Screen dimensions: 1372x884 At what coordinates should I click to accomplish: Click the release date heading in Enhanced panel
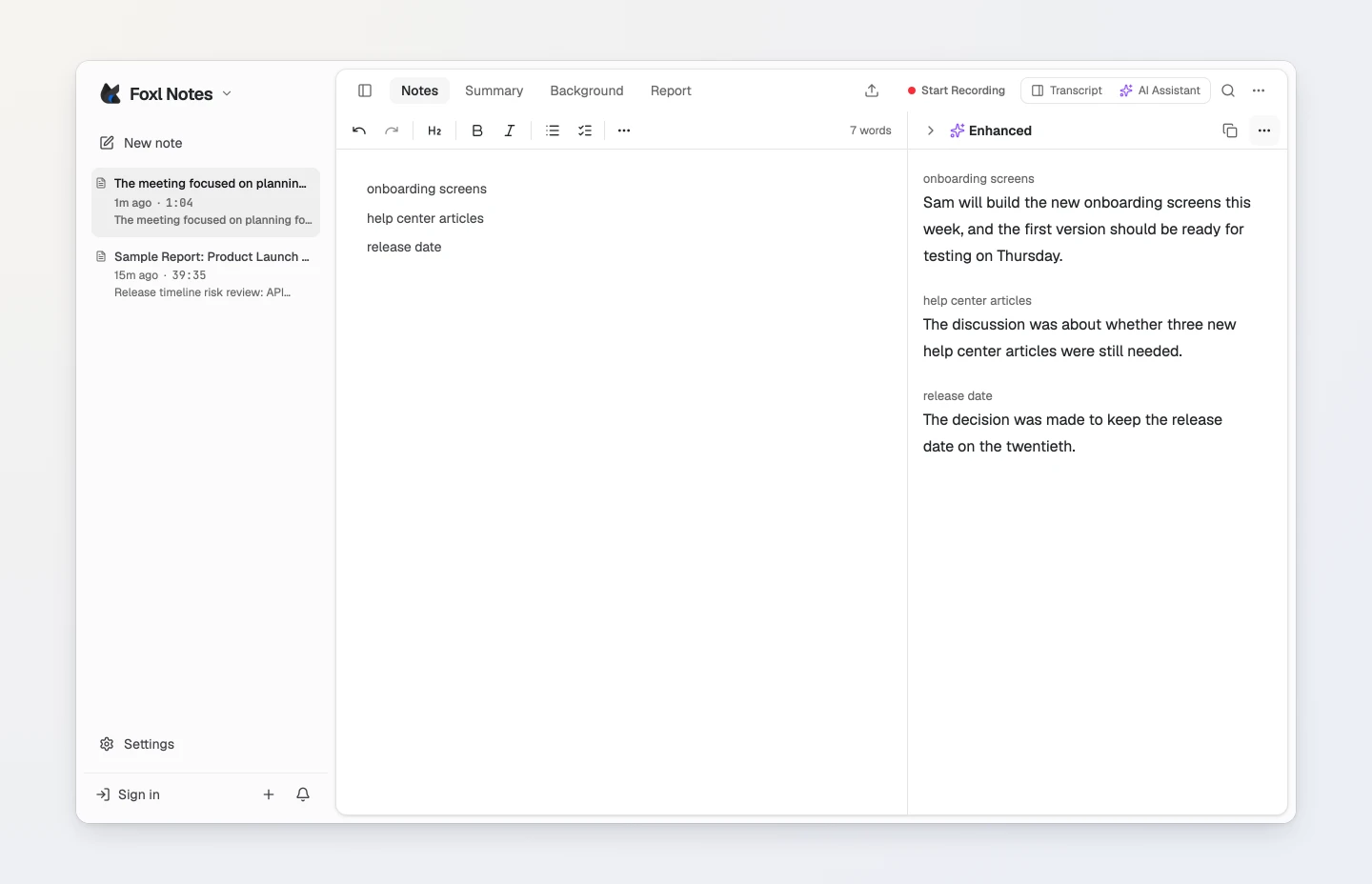click(x=958, y=395)
